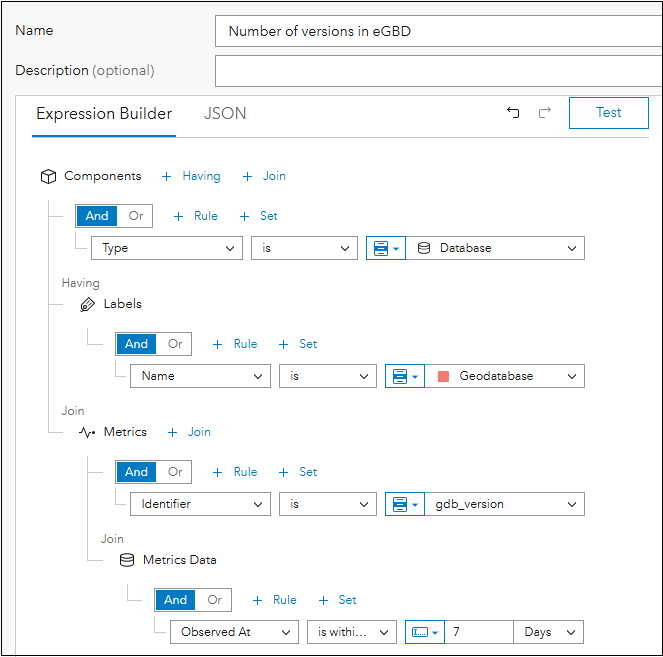Open the Type field dropdown
663x657 pixels.
[166, 248]
